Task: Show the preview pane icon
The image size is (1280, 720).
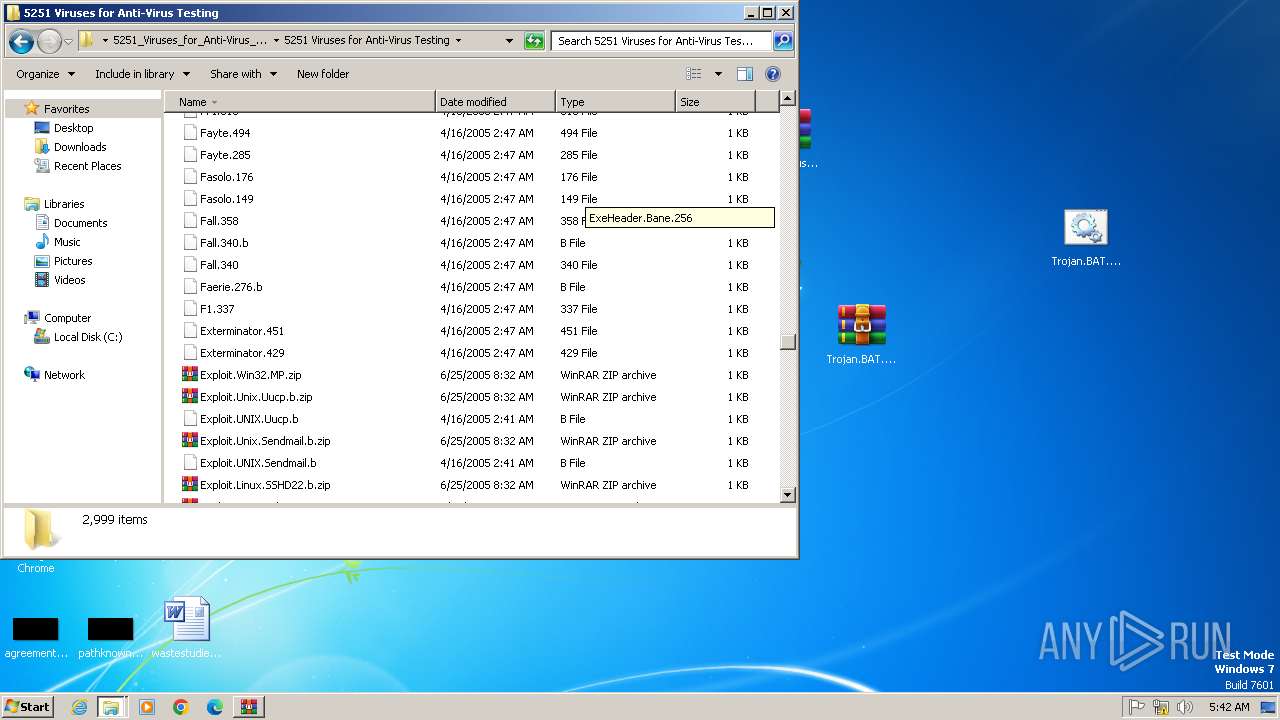Action: [745, 74]
